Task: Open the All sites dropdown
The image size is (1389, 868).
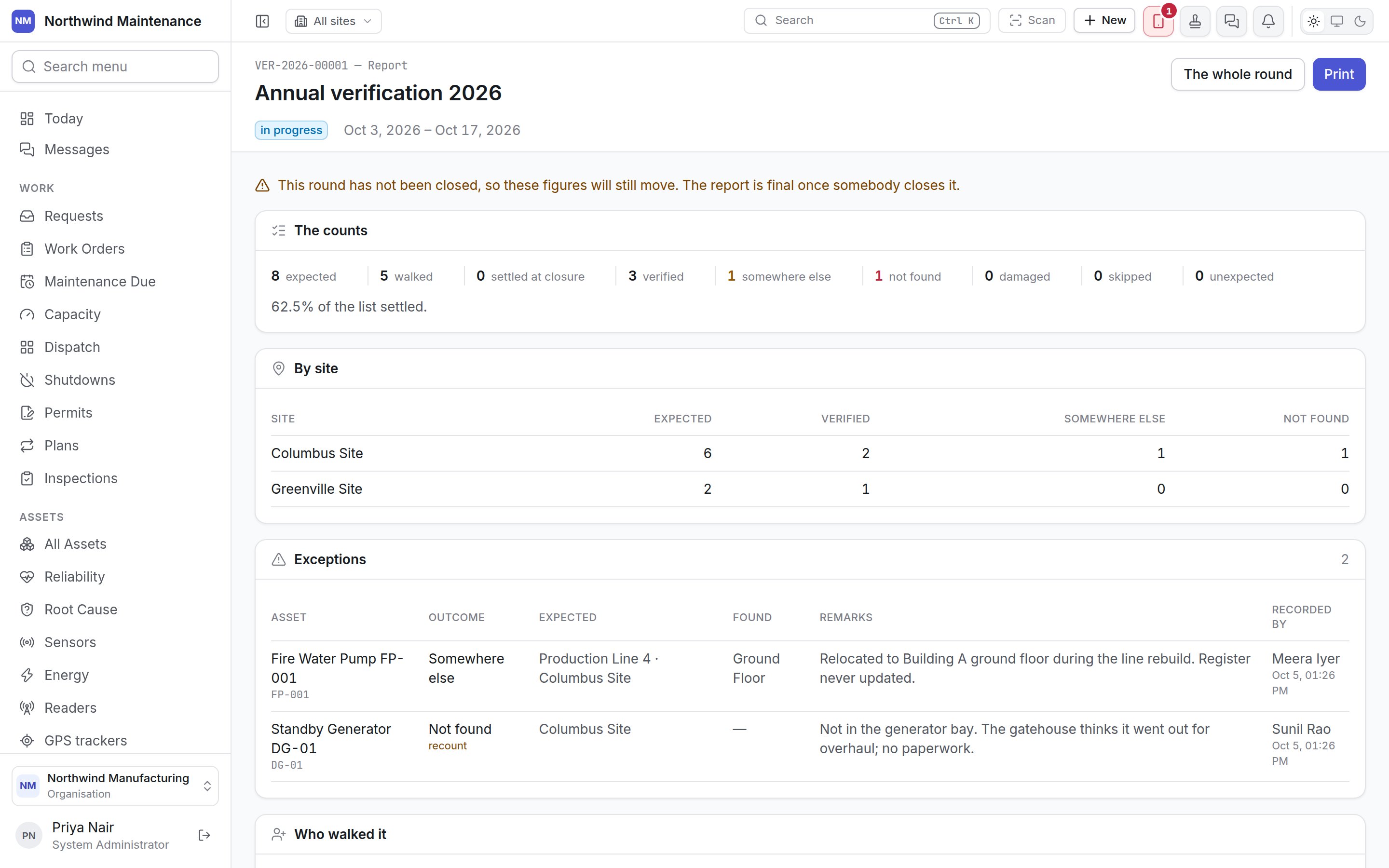Action: (x=333, y=21)
